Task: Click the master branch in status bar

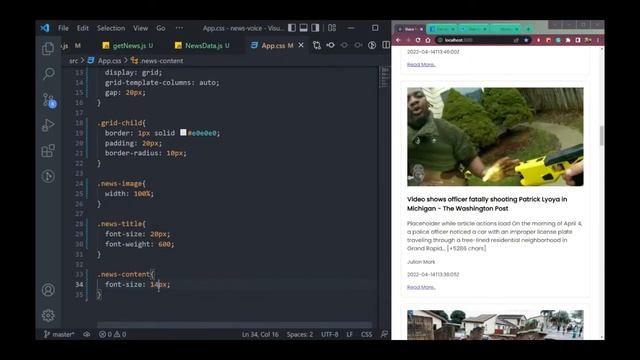Action: [x=59, y=334]
